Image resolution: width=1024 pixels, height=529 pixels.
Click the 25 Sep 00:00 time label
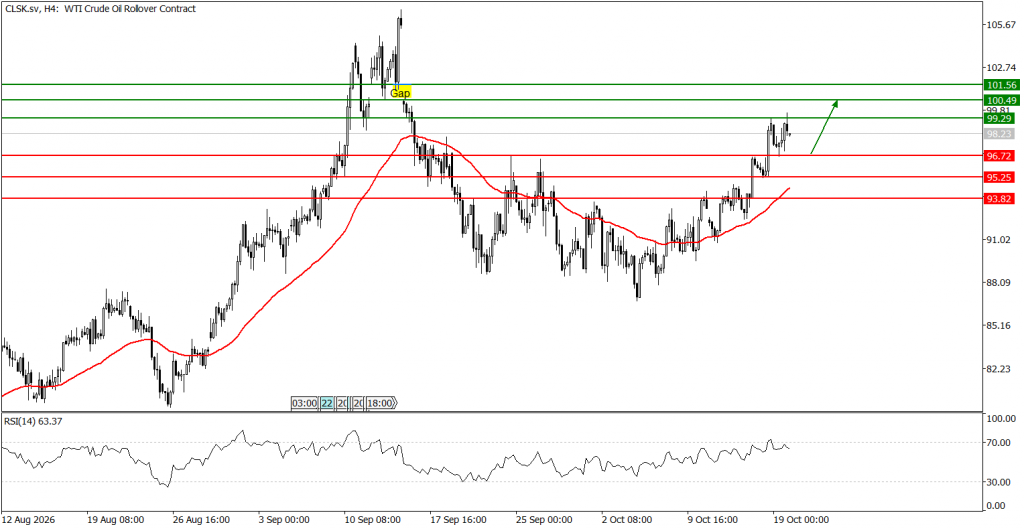pyautogui.click(x=545, y=520)
